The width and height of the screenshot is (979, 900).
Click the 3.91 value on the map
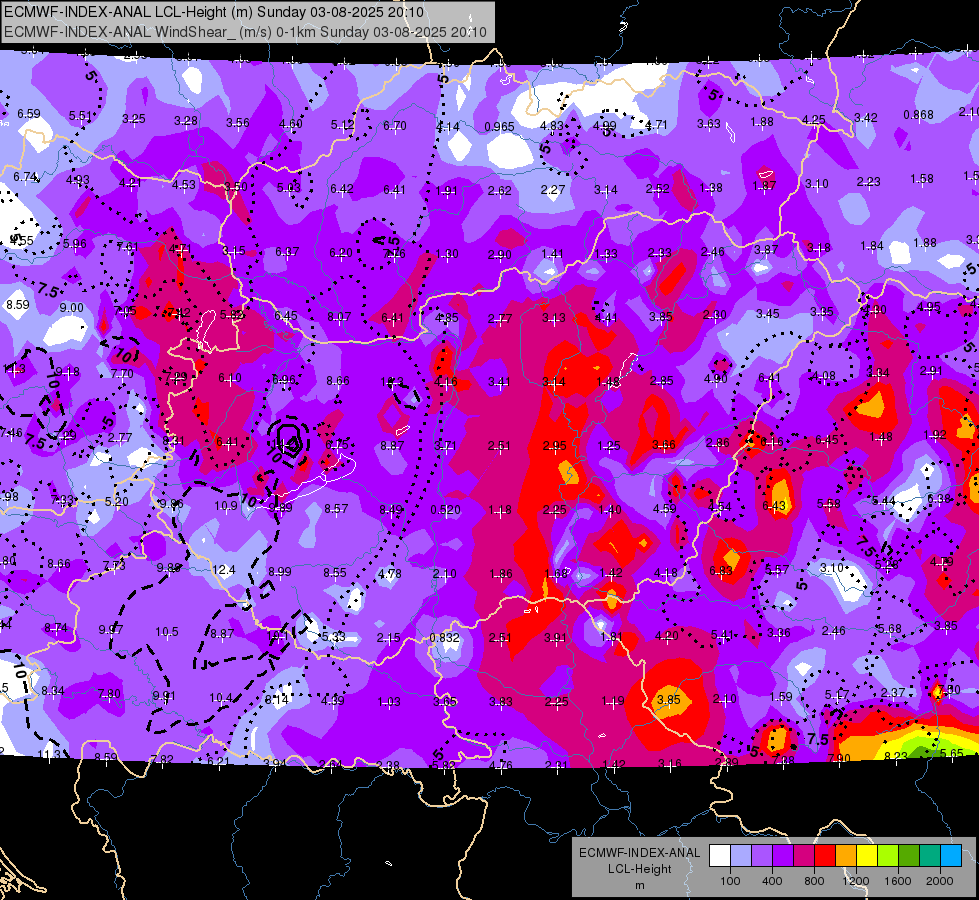[555, 638]
